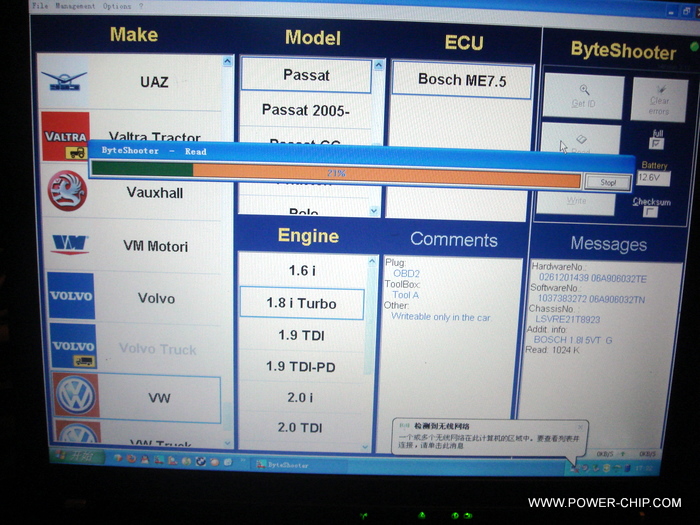
Task: Select Bosch ME7.5 ECU
Action: coord(462,80)
